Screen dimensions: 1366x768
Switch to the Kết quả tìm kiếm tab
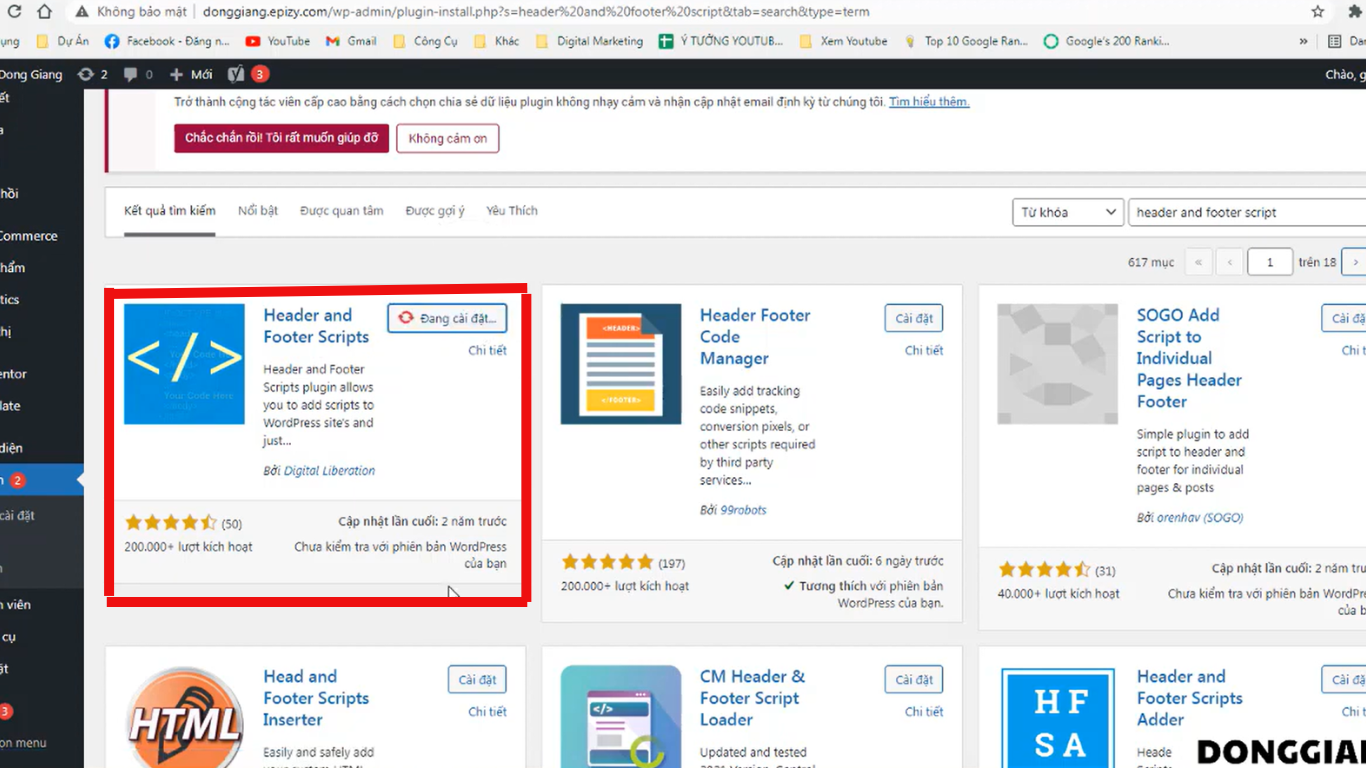(x=170, y=211)
